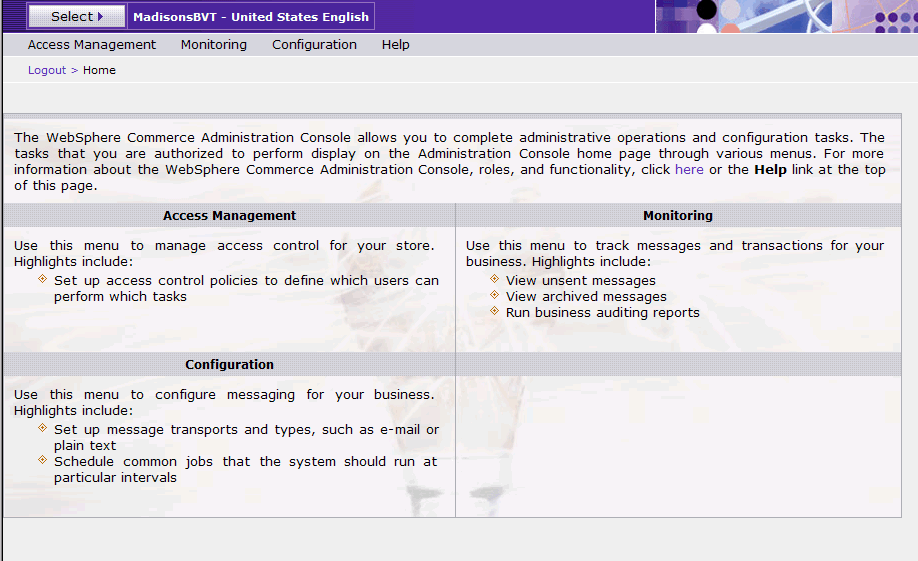Click the diamond bullet beside 'Set up message transports'
Screen dimensions: 918x561
tap(42, 427)
